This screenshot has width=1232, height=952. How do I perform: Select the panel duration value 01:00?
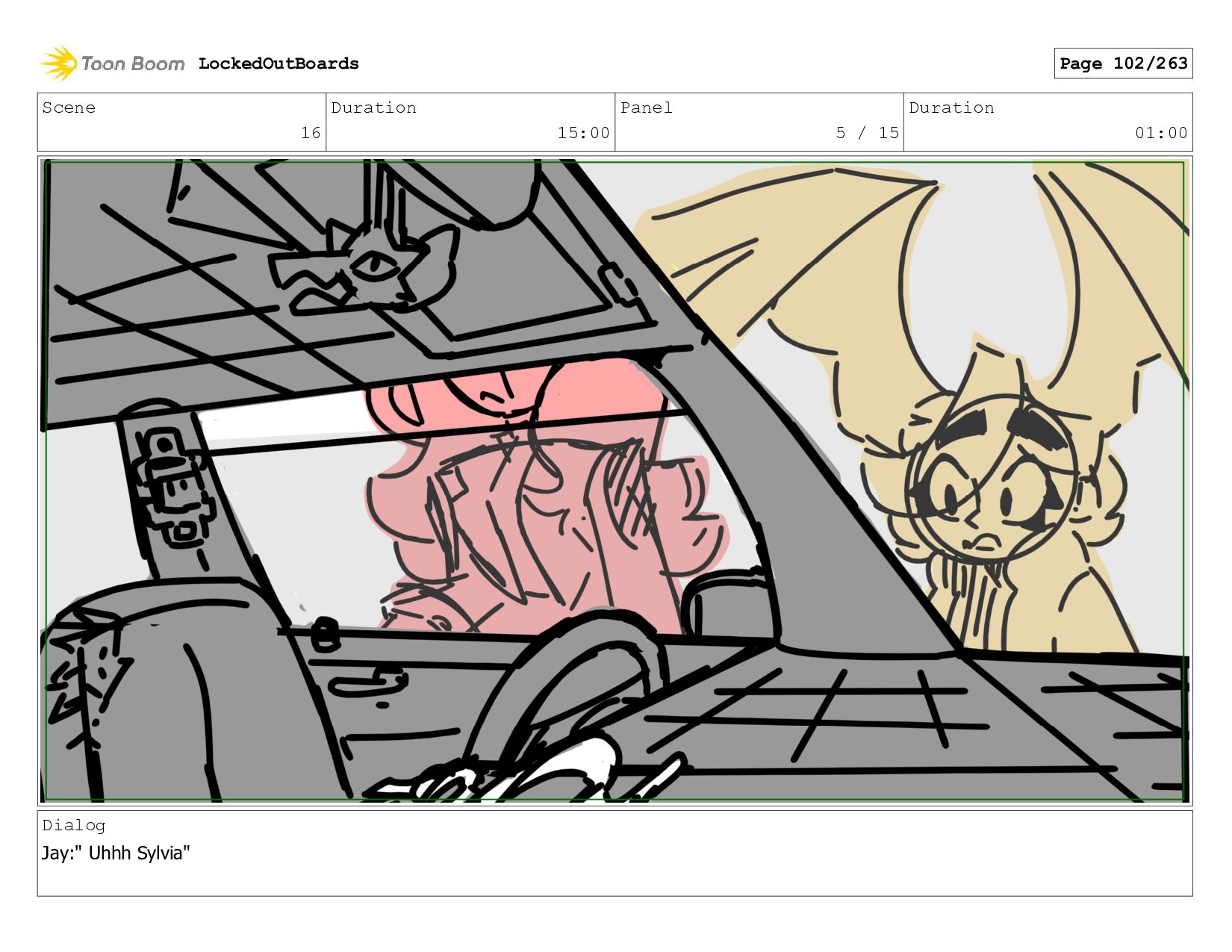click(x=1161, y=133)
